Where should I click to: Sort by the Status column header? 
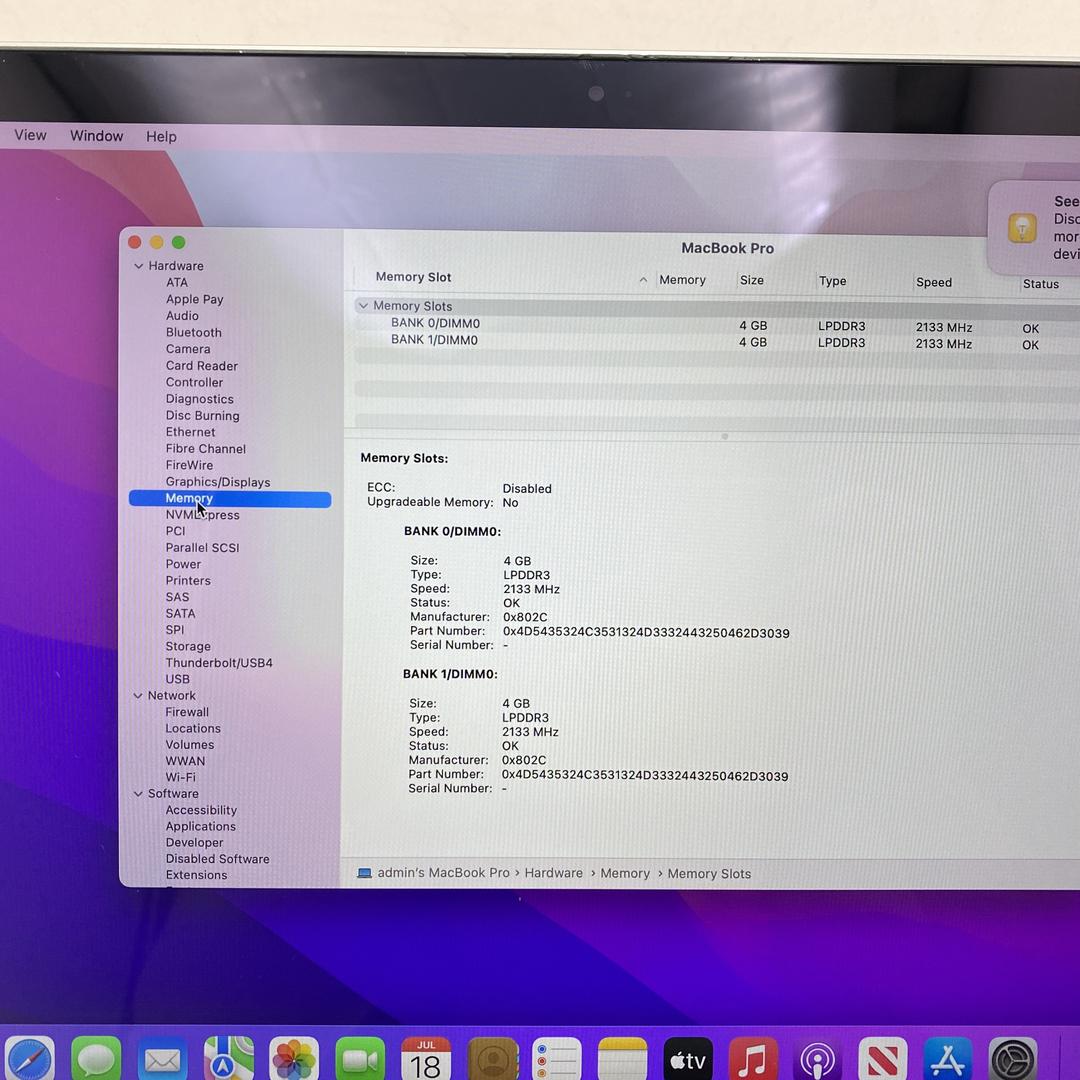tap(1041, 284)
